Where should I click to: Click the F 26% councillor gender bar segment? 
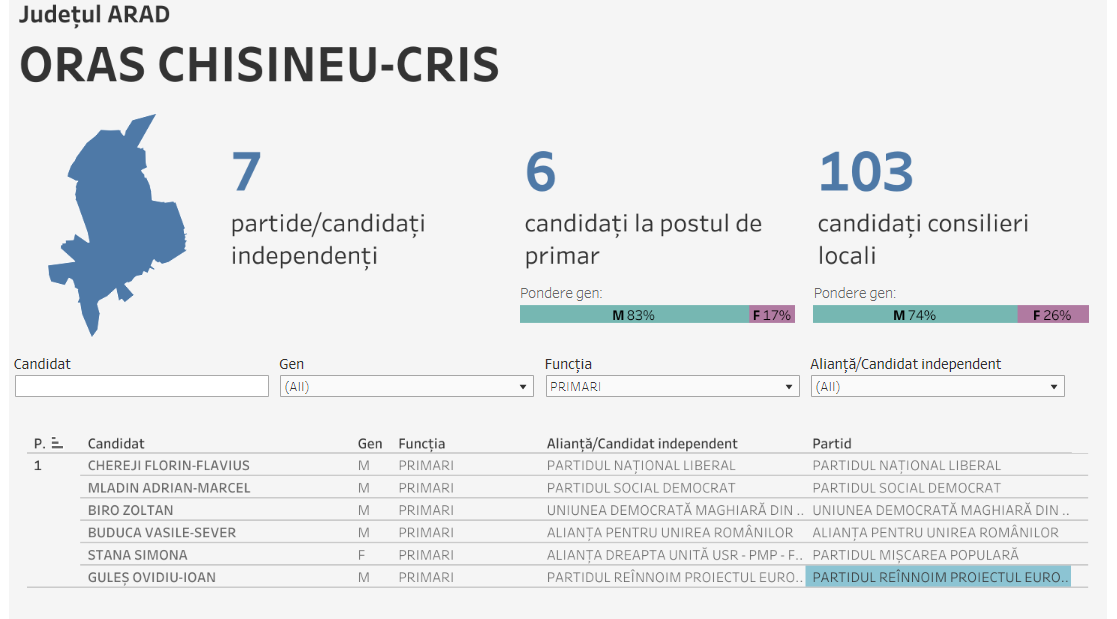(x=1052, y=315)
